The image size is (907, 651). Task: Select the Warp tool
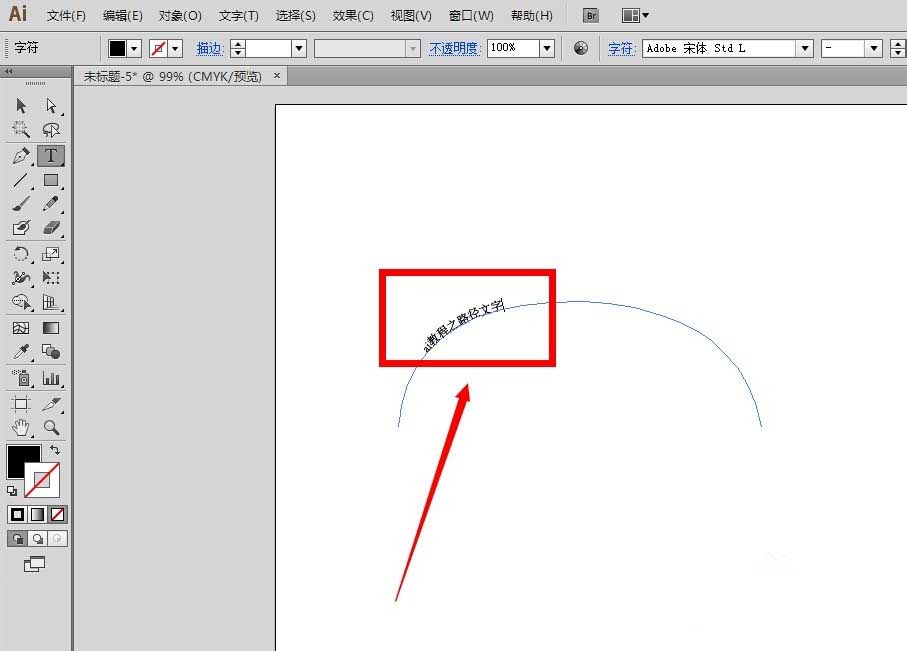pyautogui.click(x=21, y=278)
